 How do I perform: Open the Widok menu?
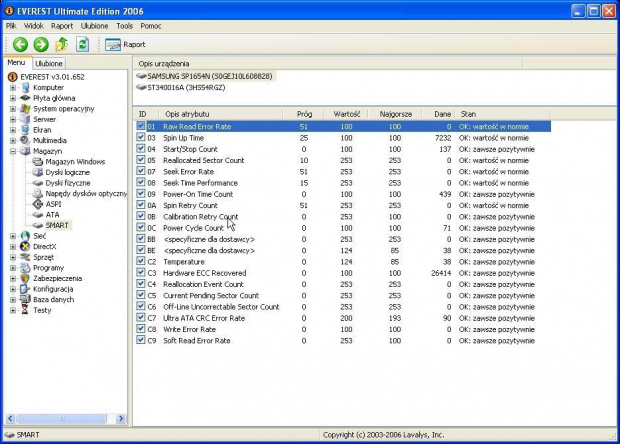[x=34, y=26]
